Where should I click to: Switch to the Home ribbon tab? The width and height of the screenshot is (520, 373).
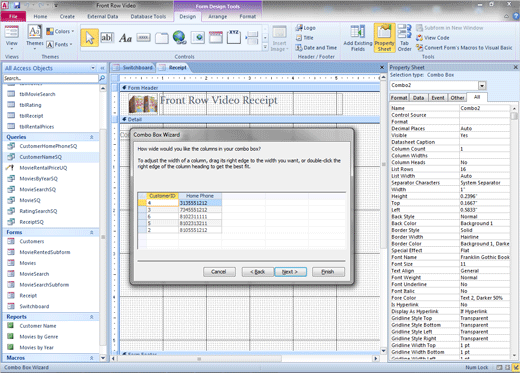coord(40,16)
